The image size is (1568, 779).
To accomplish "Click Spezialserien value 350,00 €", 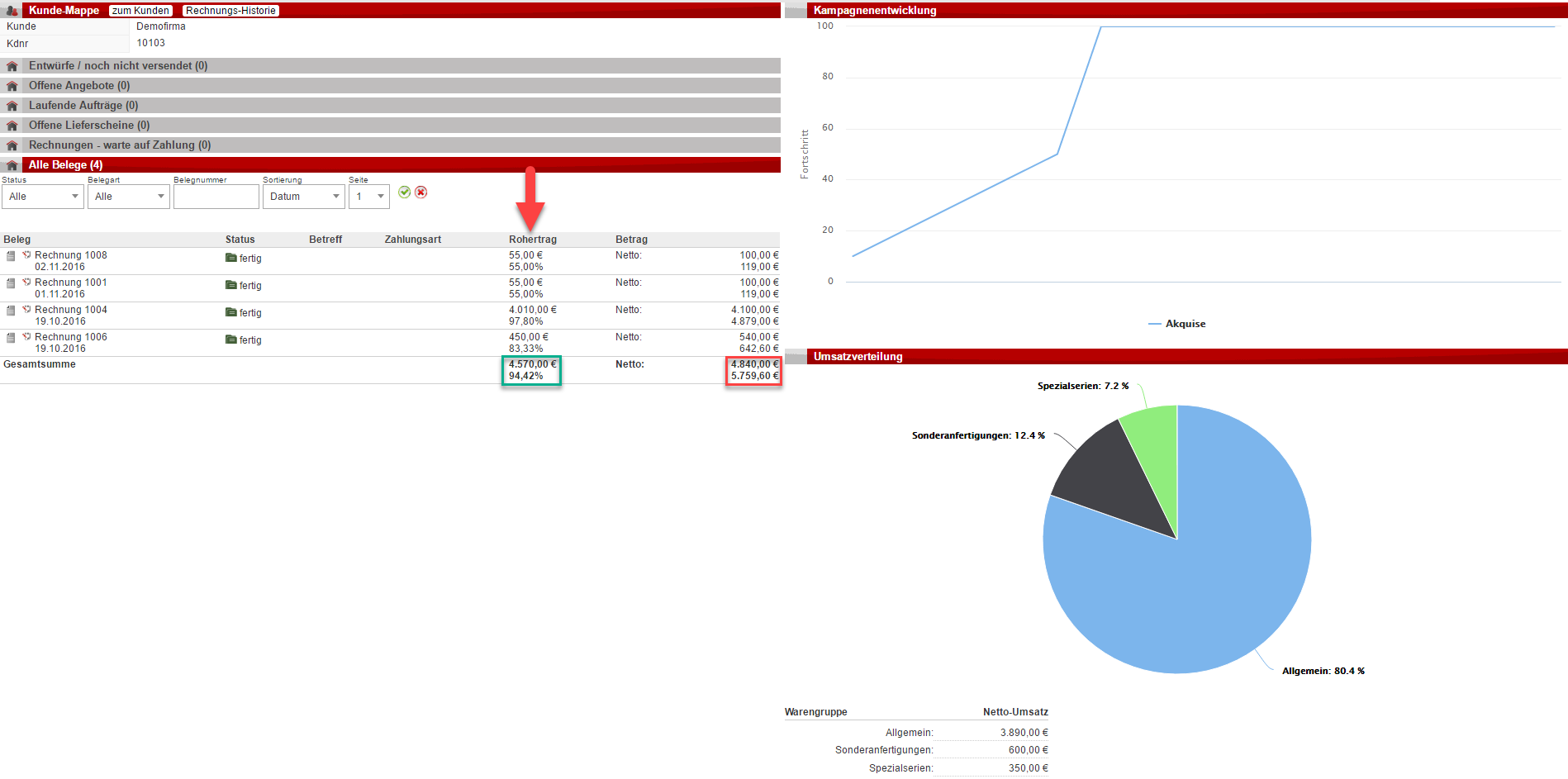I will click(x=1028, y=768).
